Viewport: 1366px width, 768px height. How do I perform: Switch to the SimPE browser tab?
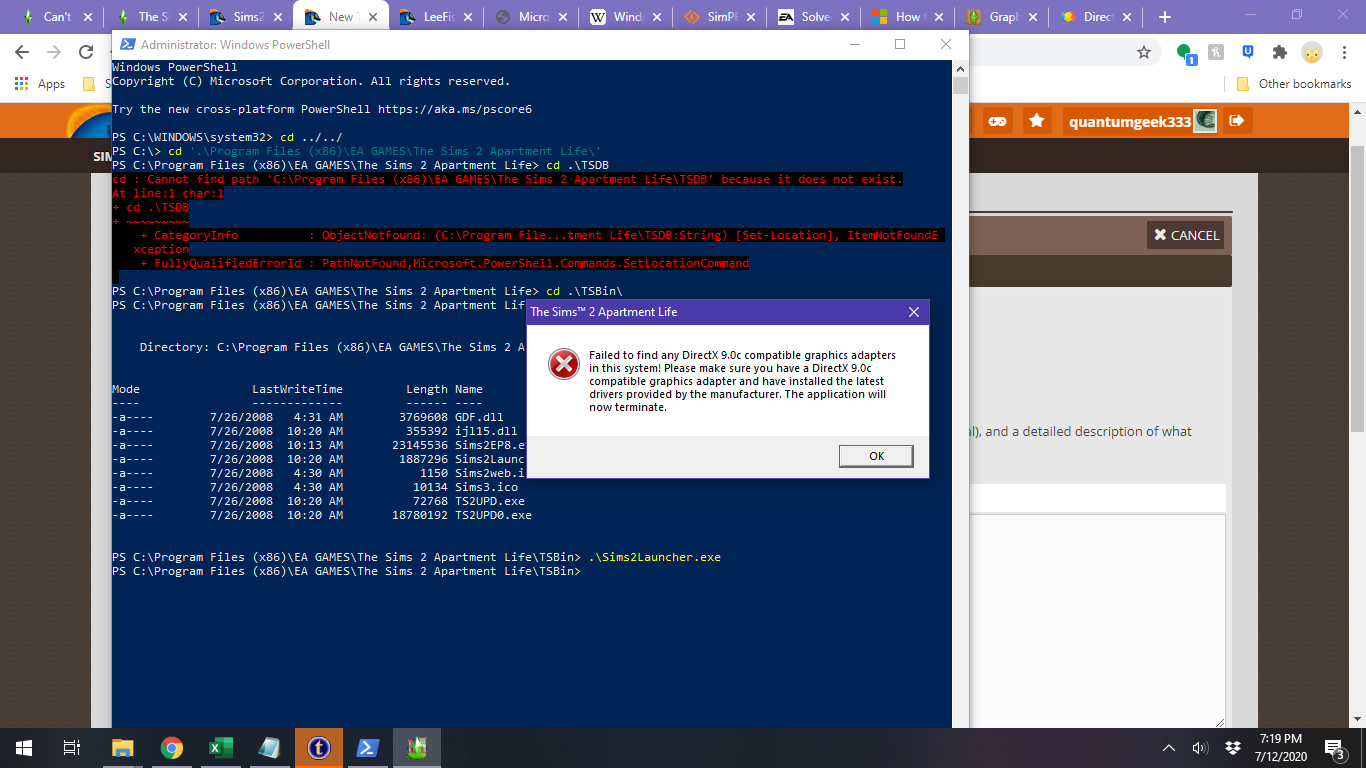(x=720, y=17)
